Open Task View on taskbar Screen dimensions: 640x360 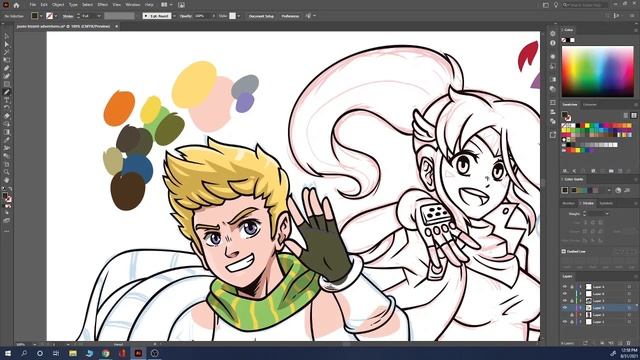pyautogui.click(x=56, y=353)
